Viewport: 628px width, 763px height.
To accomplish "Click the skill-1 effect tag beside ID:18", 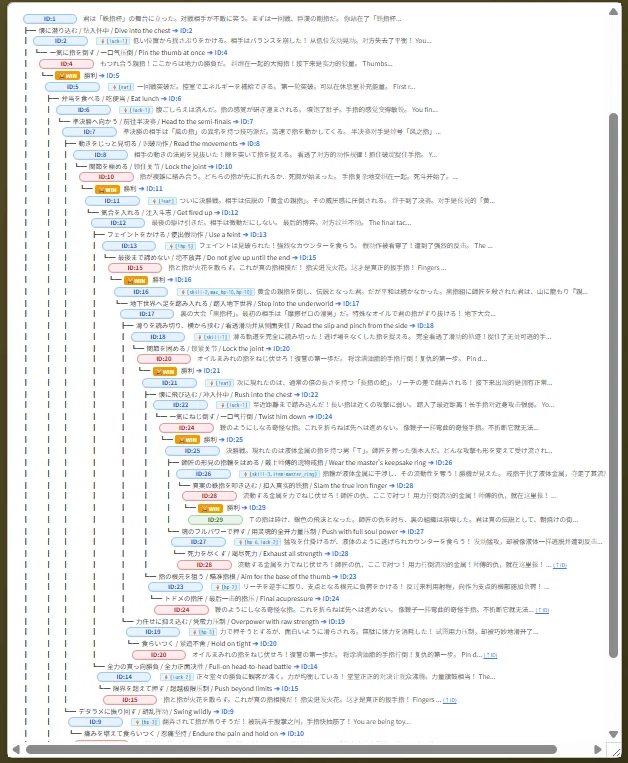I will [212, 337].
